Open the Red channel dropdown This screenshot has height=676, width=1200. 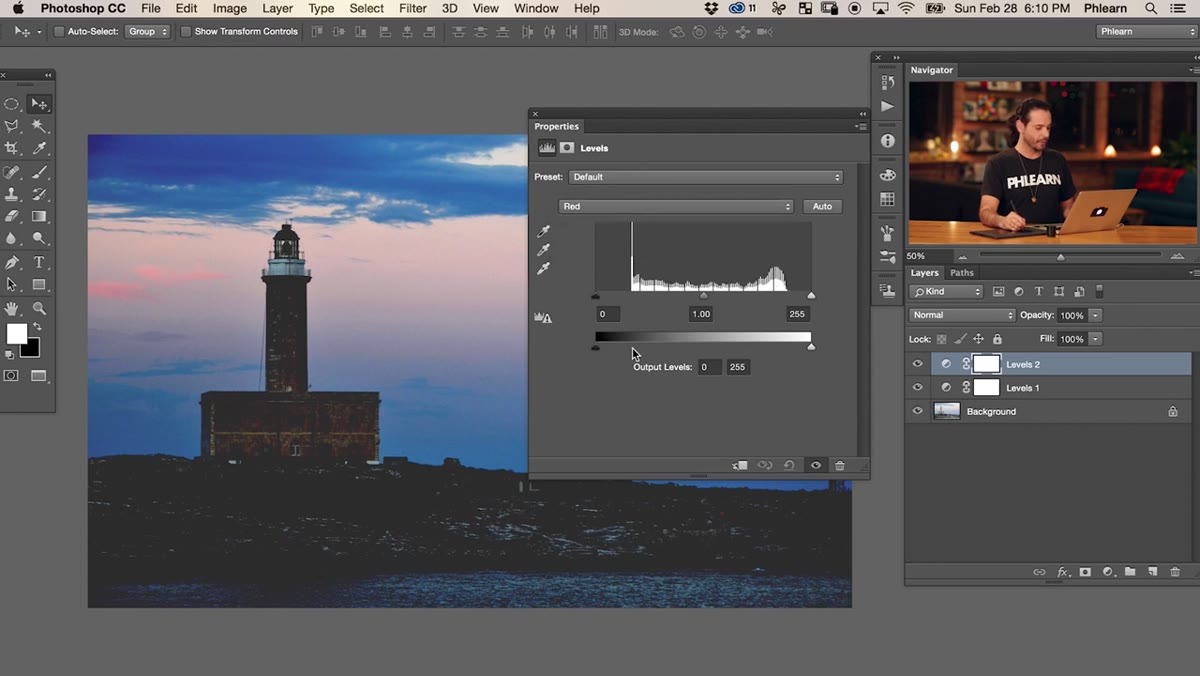[676, 206]
